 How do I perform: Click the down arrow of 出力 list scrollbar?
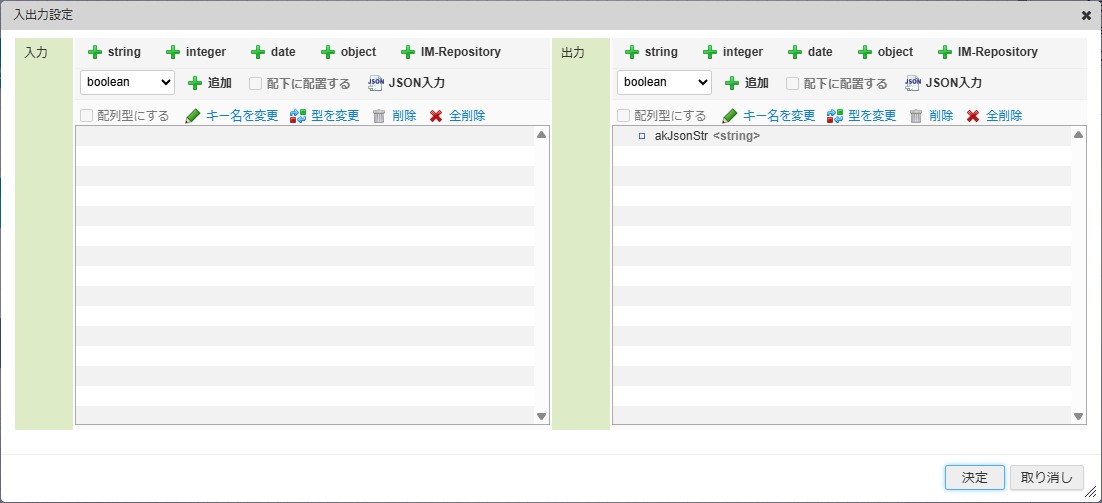click(x=1079, y=417)
